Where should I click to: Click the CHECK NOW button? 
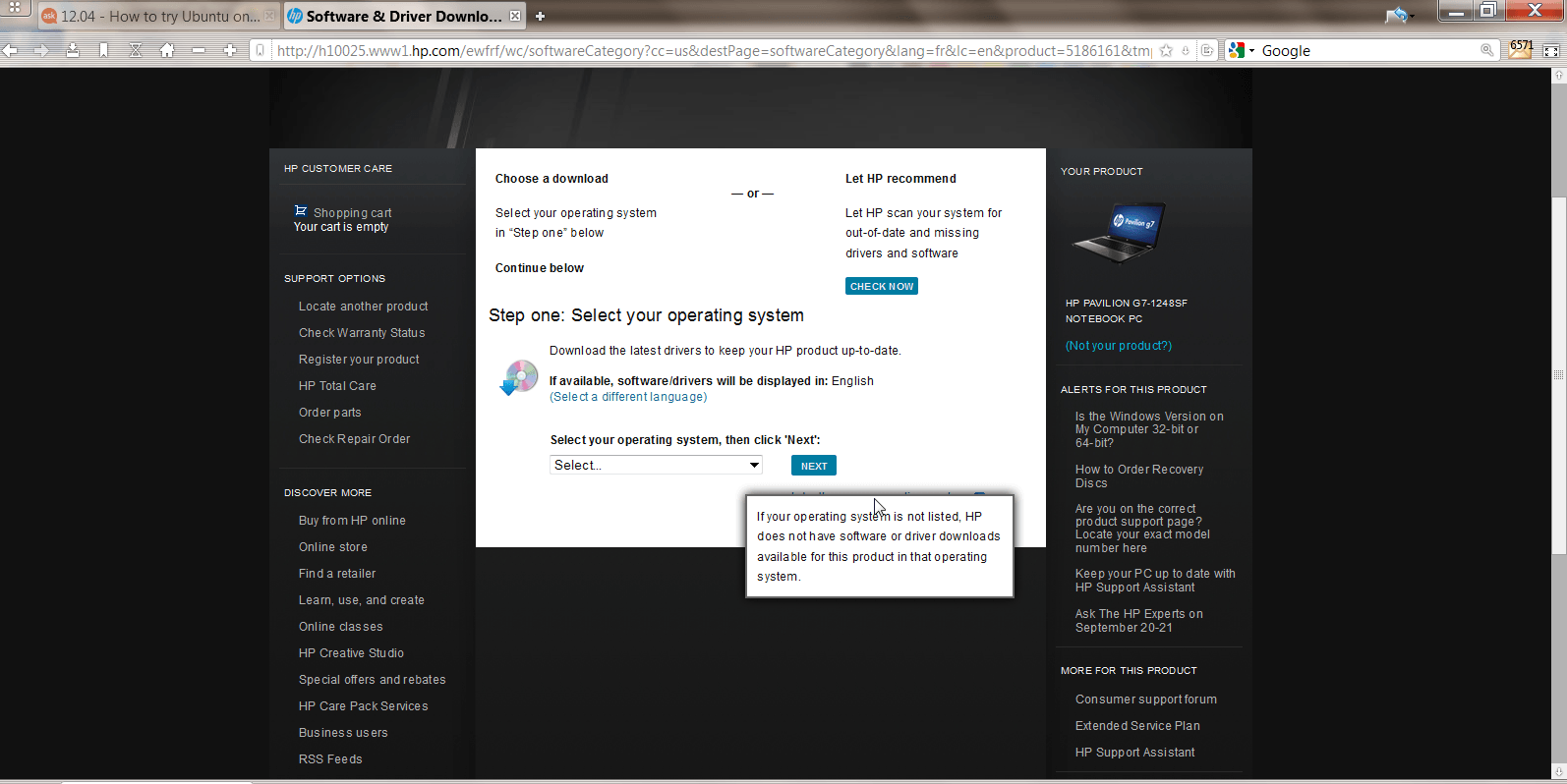tap(882, 286)
